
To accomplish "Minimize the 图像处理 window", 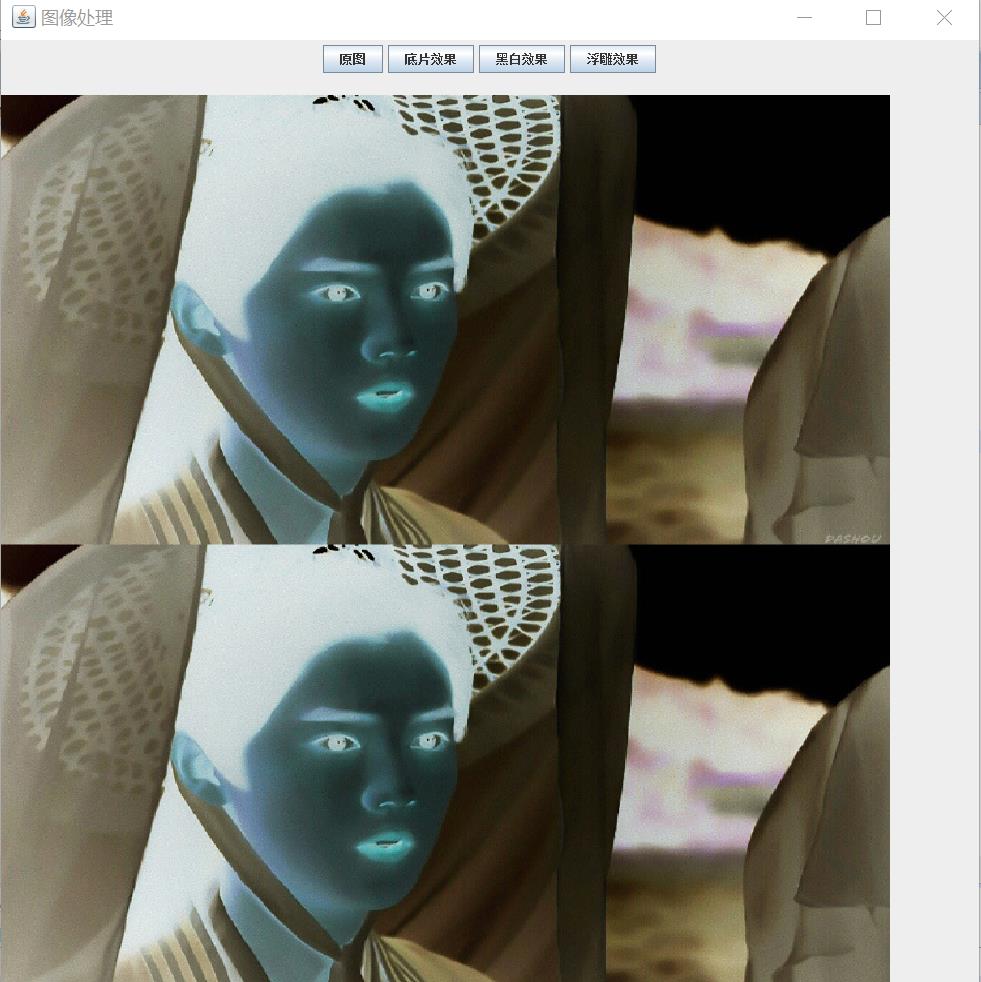I will (804, 18).
